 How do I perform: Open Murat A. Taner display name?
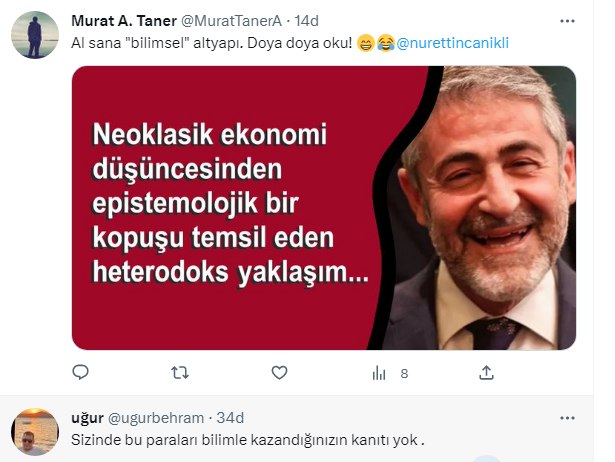(124, 21)
